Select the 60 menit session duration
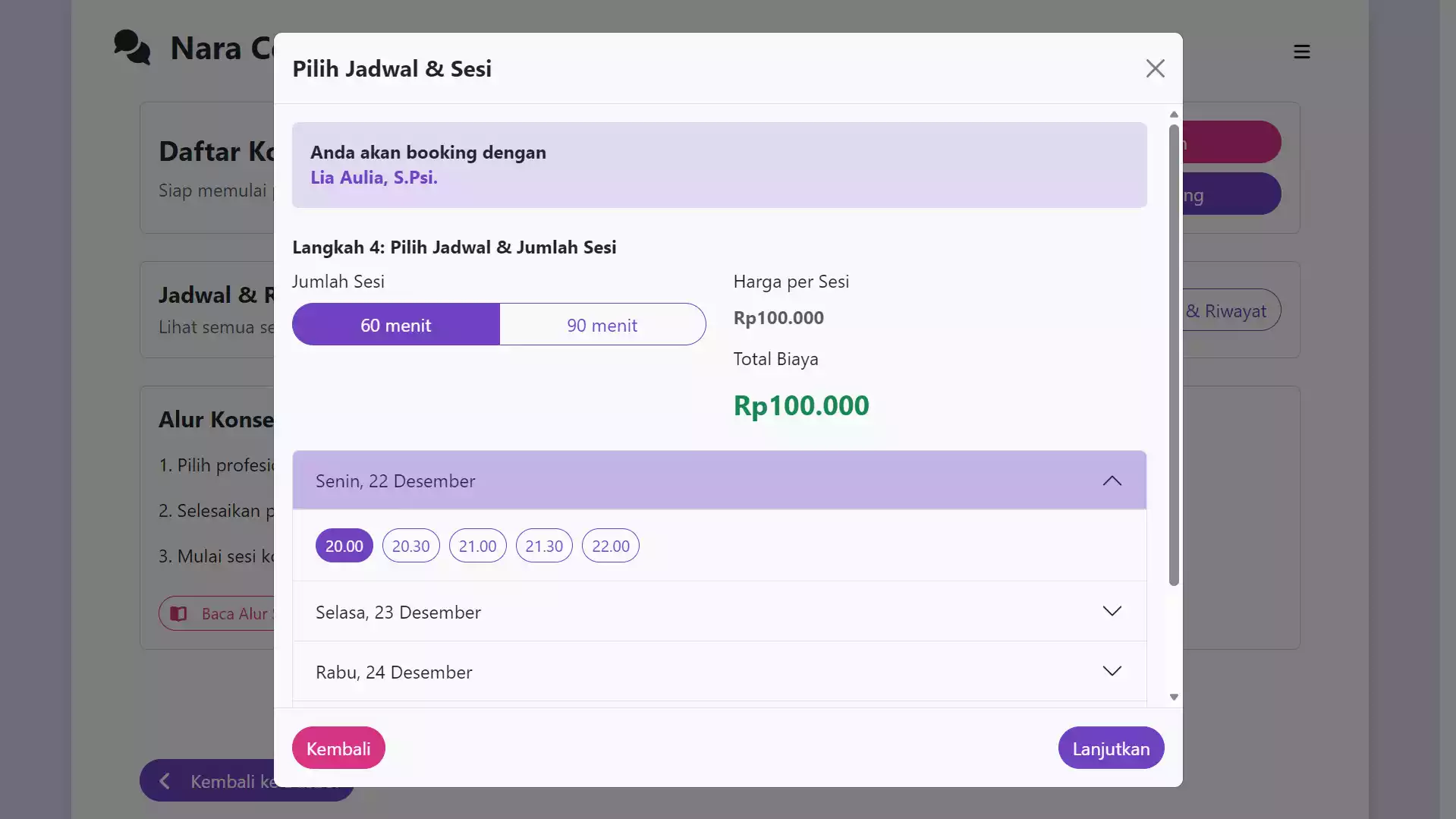This screenshot has height=819, width=1456. coord(395,325)
